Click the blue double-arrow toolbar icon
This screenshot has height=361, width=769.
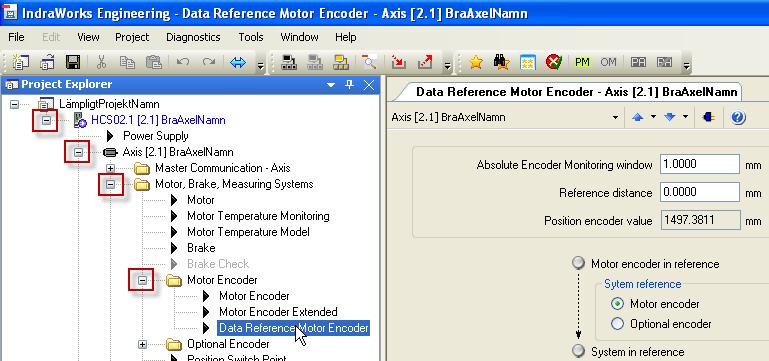click(238, 62)
